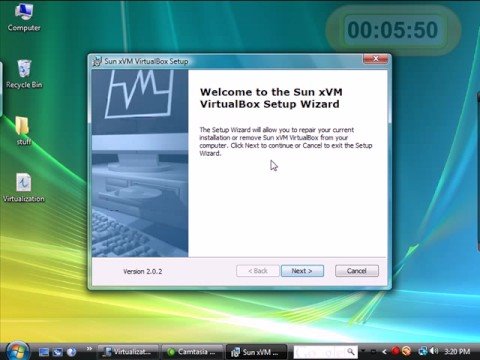Select the Virtualization file on desktop
This screenshot has height=360, width=480.
(24, 188)
